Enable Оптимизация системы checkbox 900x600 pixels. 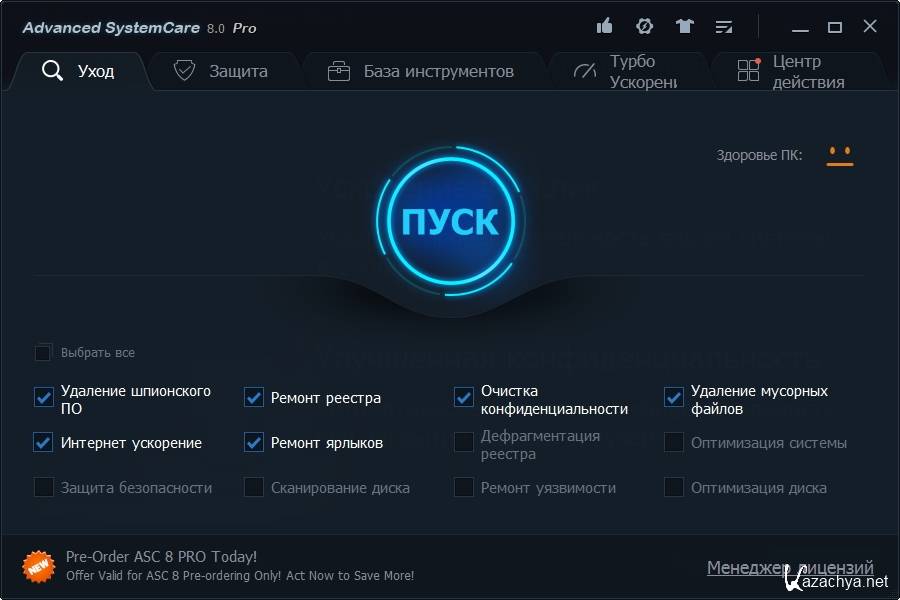coord(674,443)
